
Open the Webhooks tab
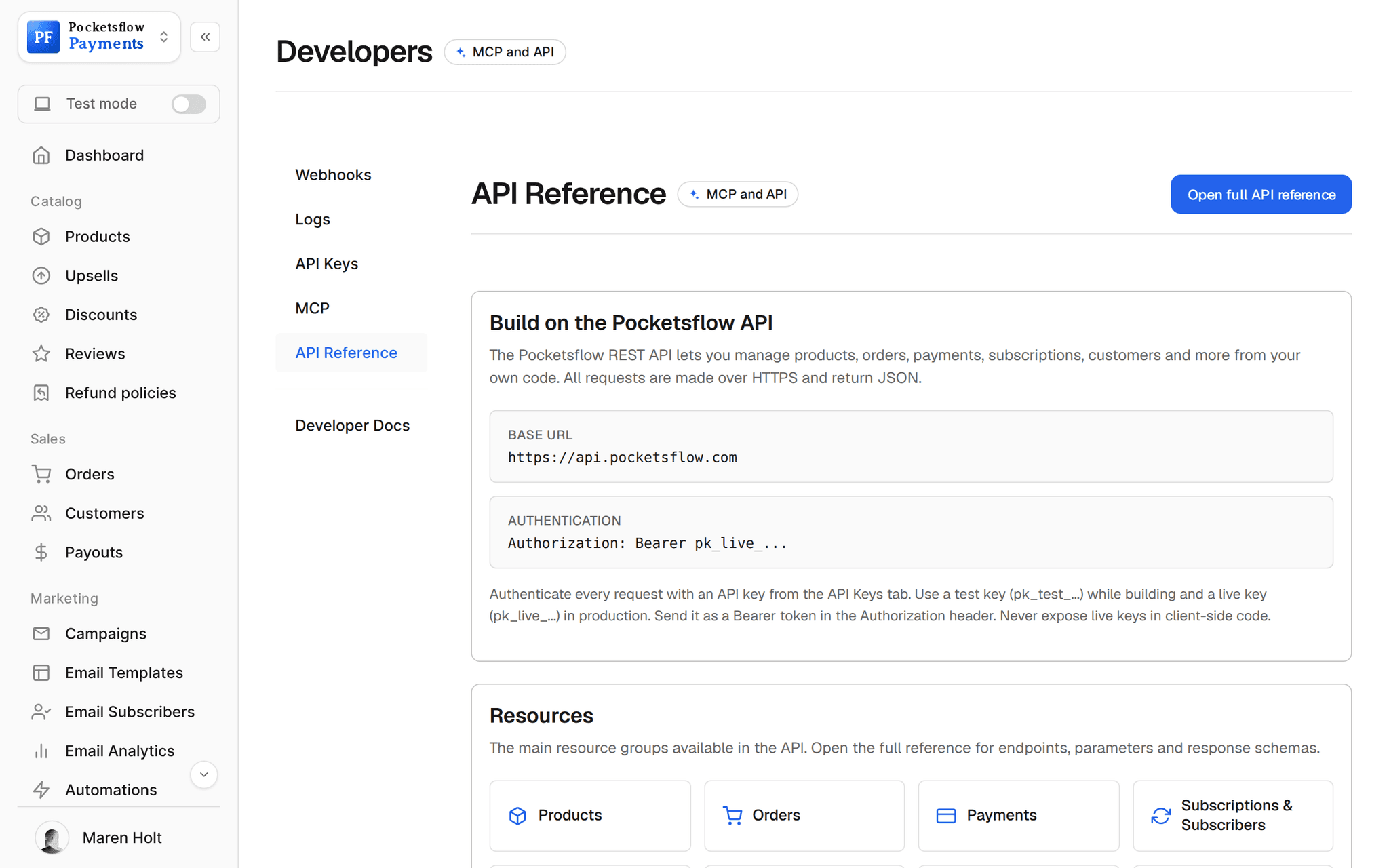click(x=351, y=175)
